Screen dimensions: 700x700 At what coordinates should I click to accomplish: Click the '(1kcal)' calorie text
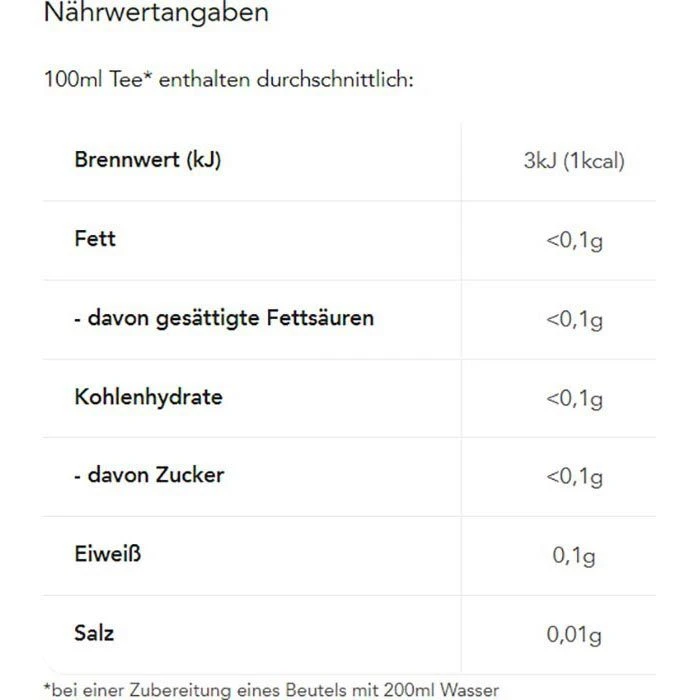[594, 161]
